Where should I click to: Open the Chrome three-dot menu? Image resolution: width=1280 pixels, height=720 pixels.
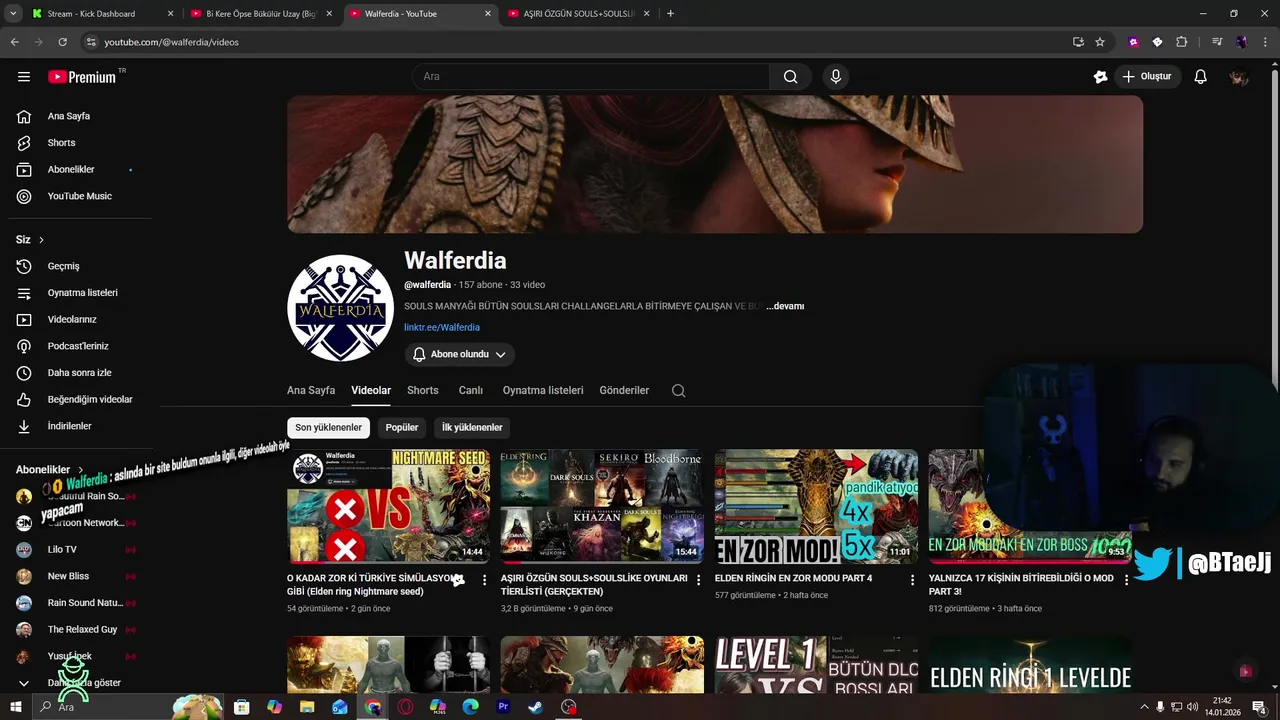click(1266, 42)
